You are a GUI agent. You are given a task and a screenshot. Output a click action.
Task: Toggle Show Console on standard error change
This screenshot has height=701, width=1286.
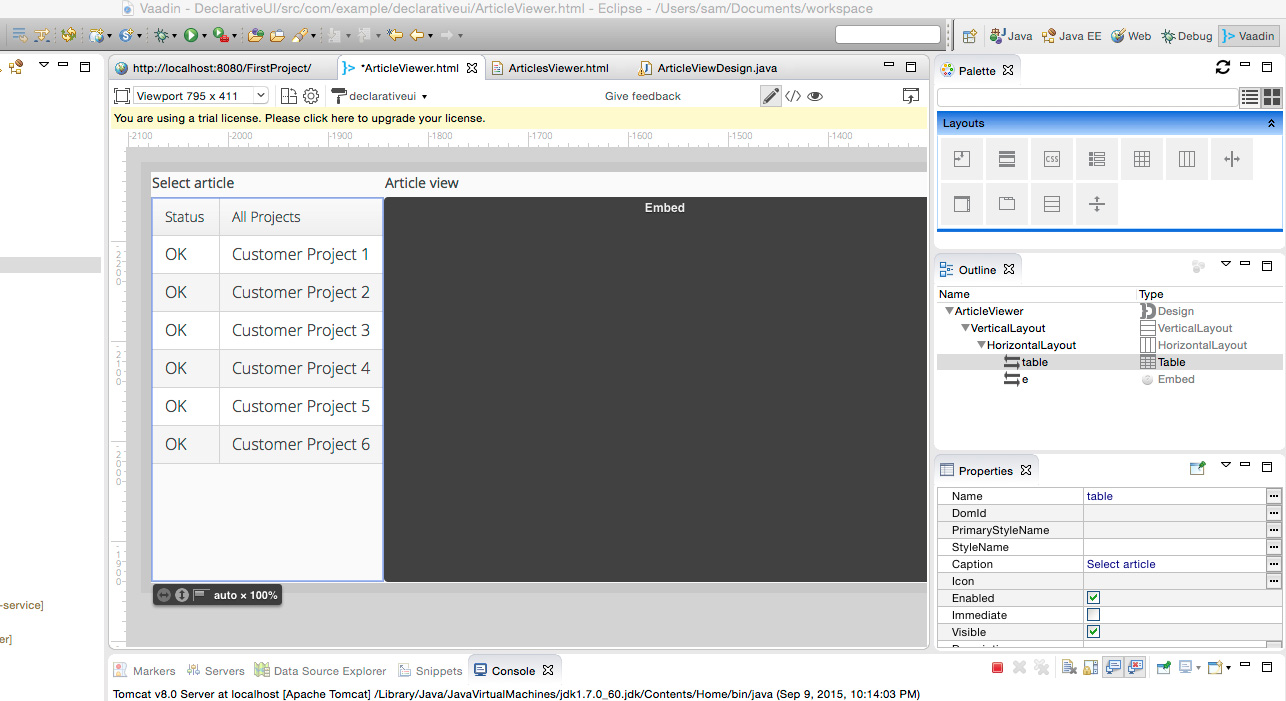tap(1135, 668)
